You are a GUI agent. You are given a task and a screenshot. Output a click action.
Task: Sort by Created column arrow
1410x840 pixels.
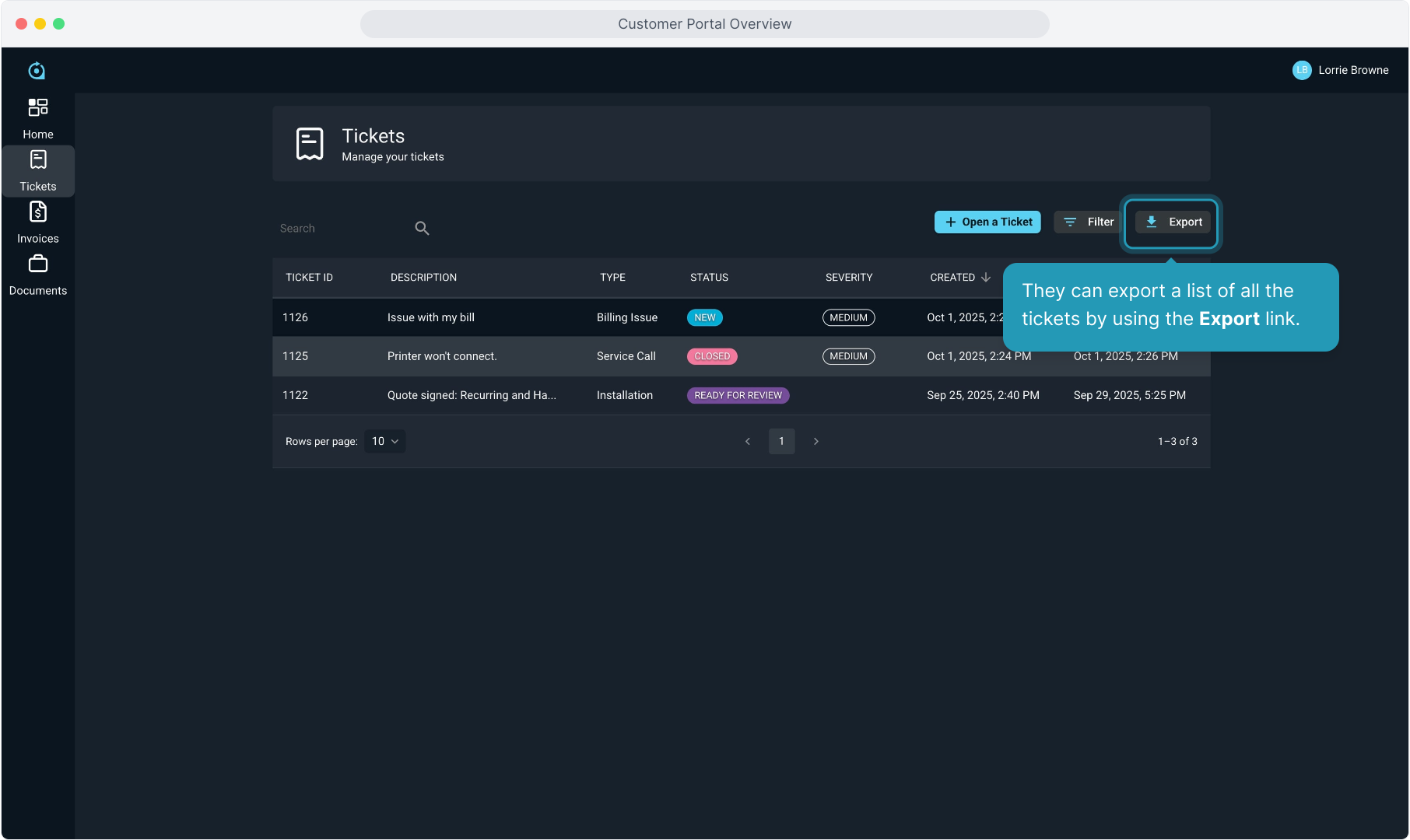tap(986, 278)
